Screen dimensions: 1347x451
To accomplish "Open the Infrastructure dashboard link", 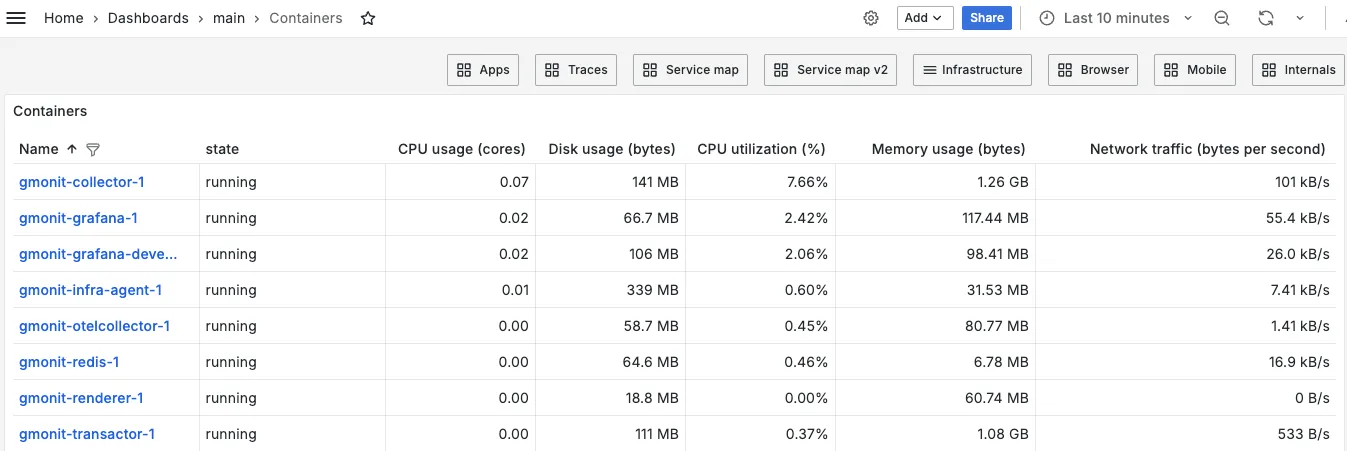I will 972,70.
